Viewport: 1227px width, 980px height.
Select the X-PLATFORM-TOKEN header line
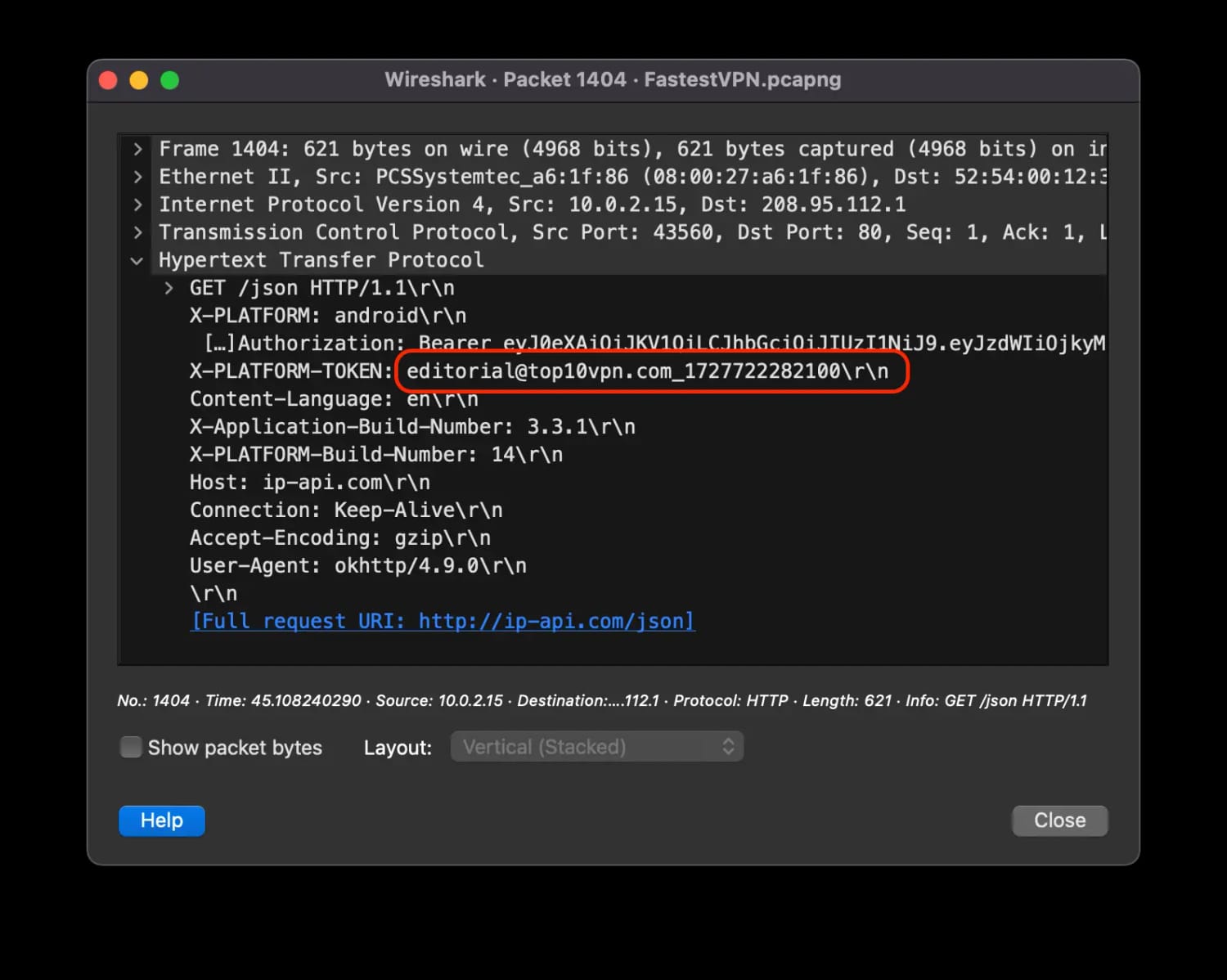point(539,371)
